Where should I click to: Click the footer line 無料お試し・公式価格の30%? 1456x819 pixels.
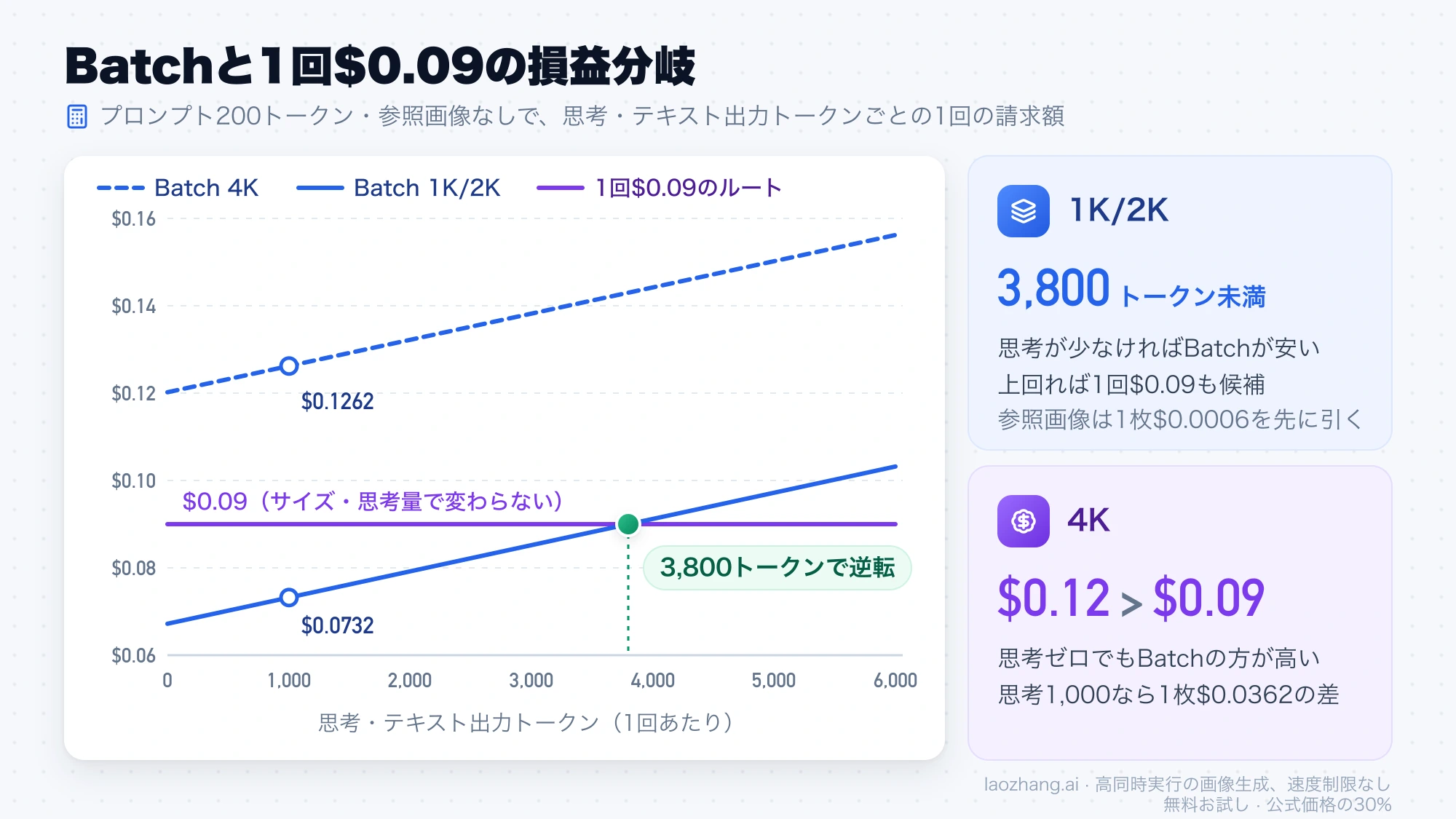(1277, 804)
